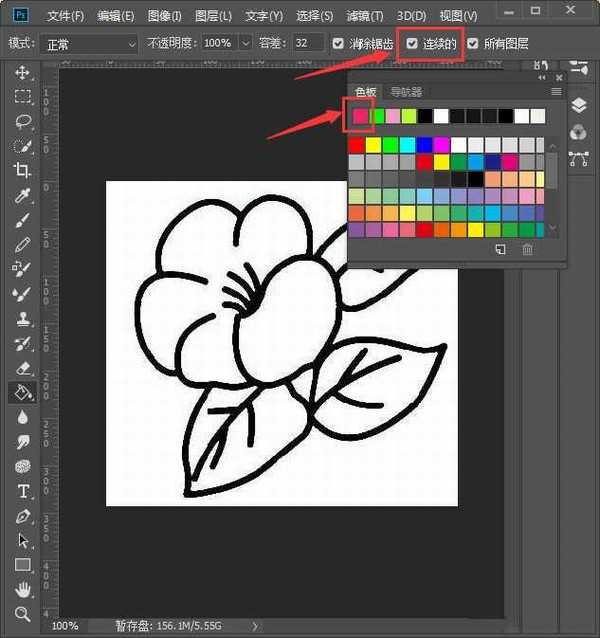Select the Move tool
Viewport: 600px width, 638px height.
click(22, 74)
